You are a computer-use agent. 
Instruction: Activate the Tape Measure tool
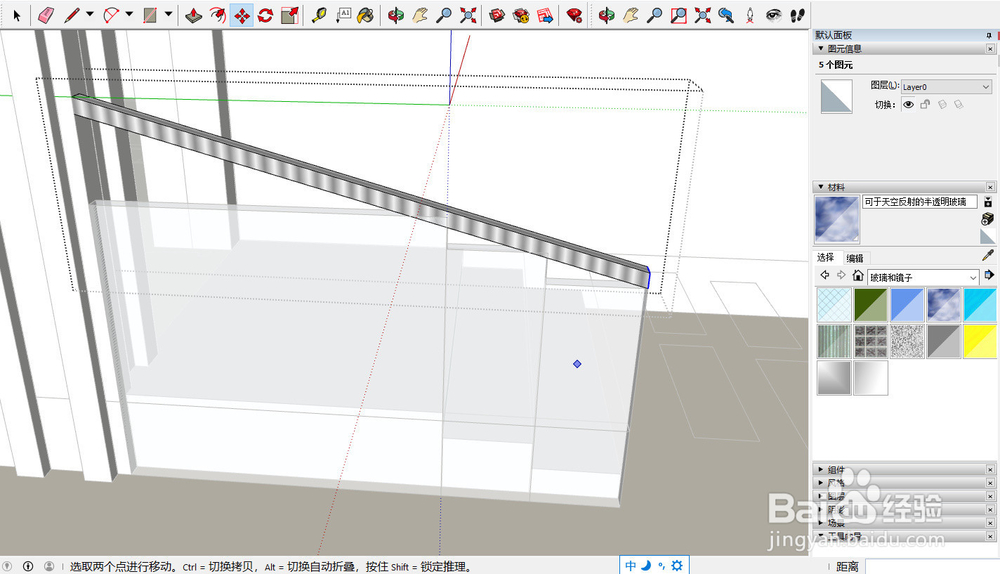319,15
